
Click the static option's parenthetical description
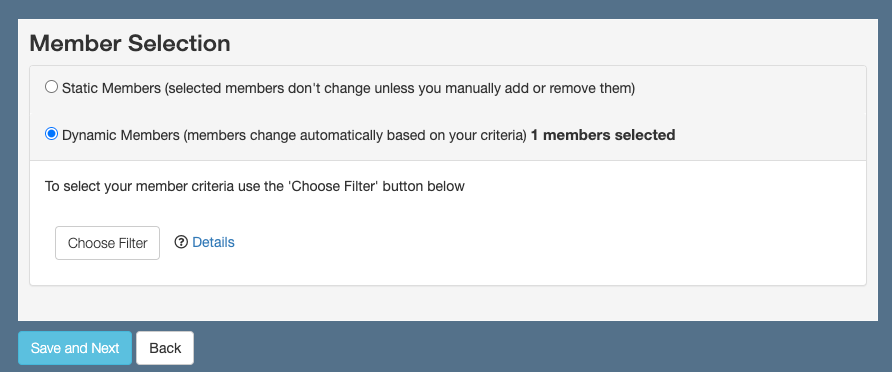(400, 88)
